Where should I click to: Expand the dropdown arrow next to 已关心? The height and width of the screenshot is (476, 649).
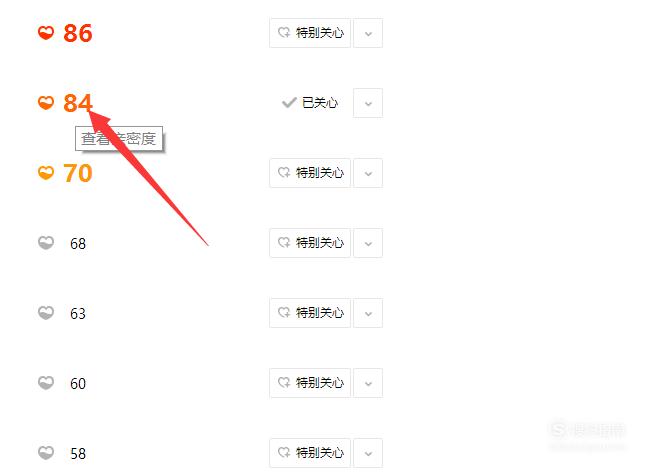click(x=368, y=103)
